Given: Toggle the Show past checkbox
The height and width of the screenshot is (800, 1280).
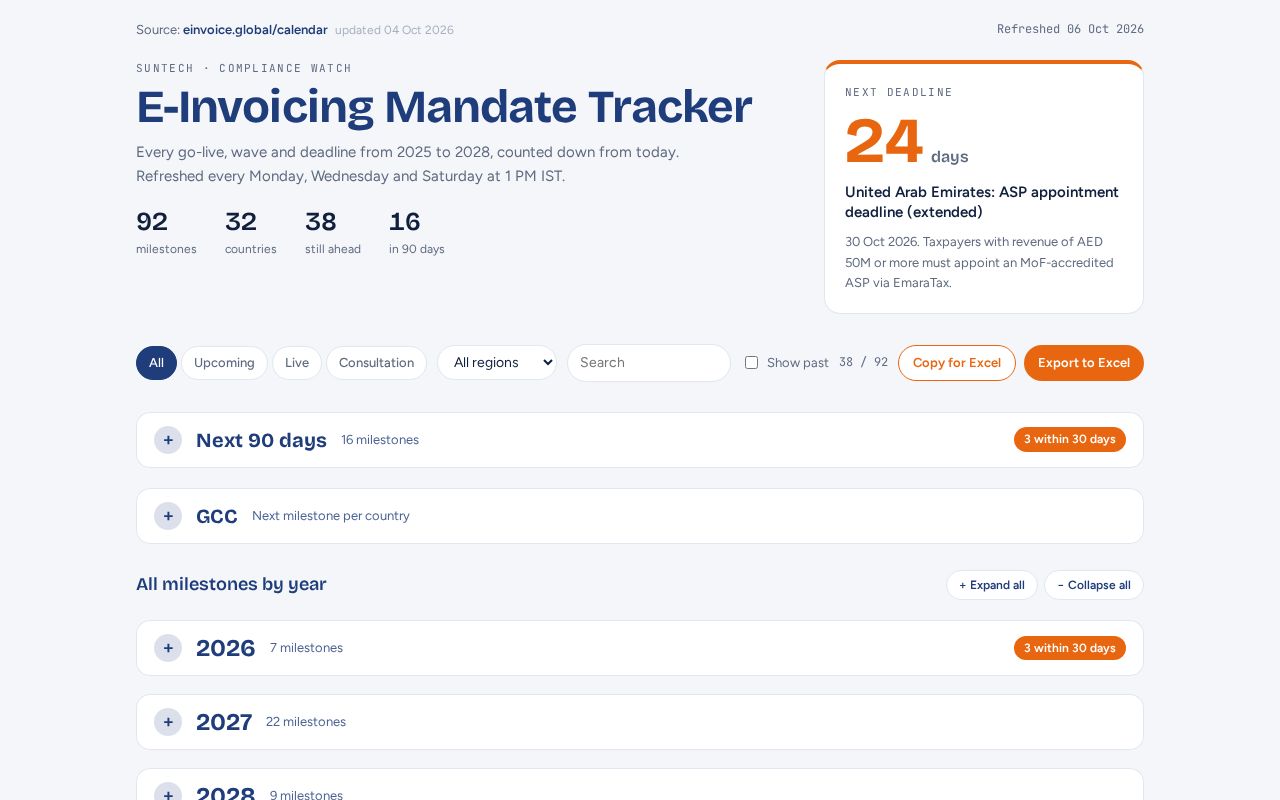Looking at the screenshot, I should coord(751,363).
